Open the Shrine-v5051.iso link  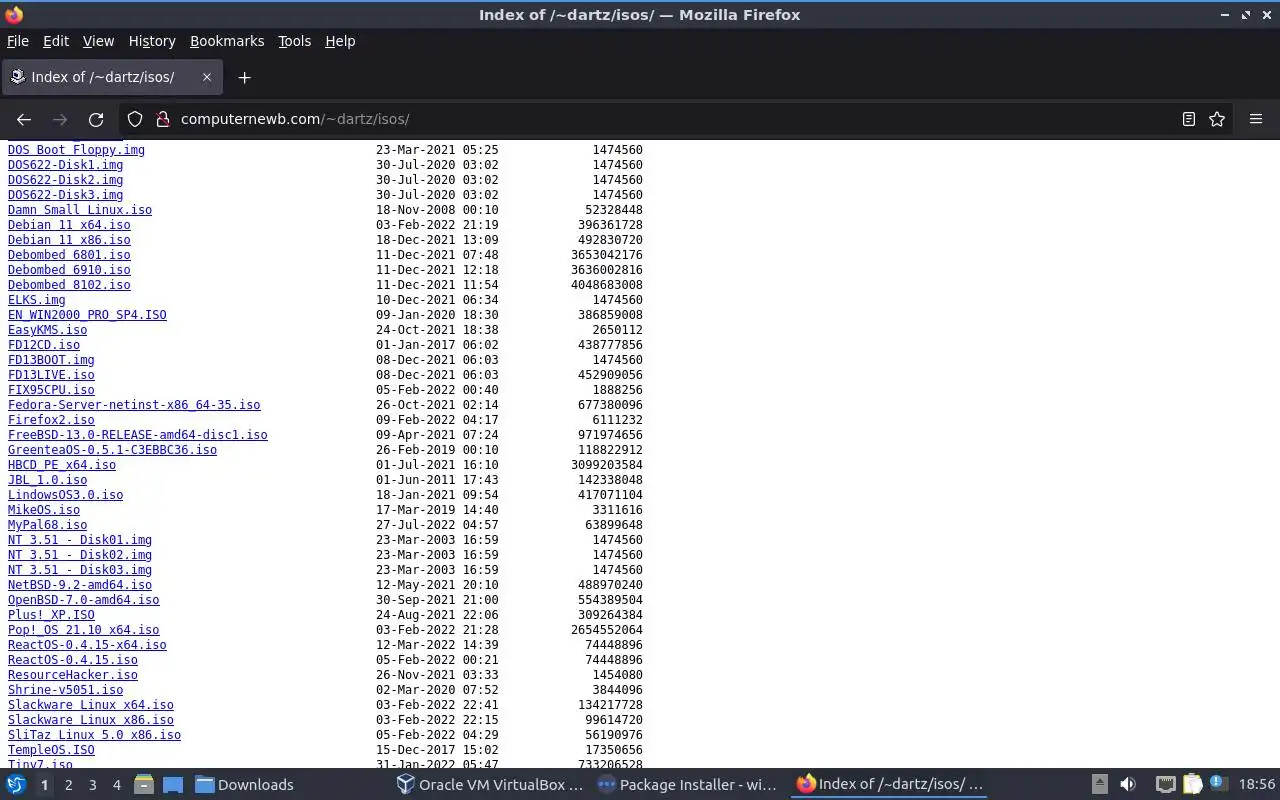coord(65,690)
